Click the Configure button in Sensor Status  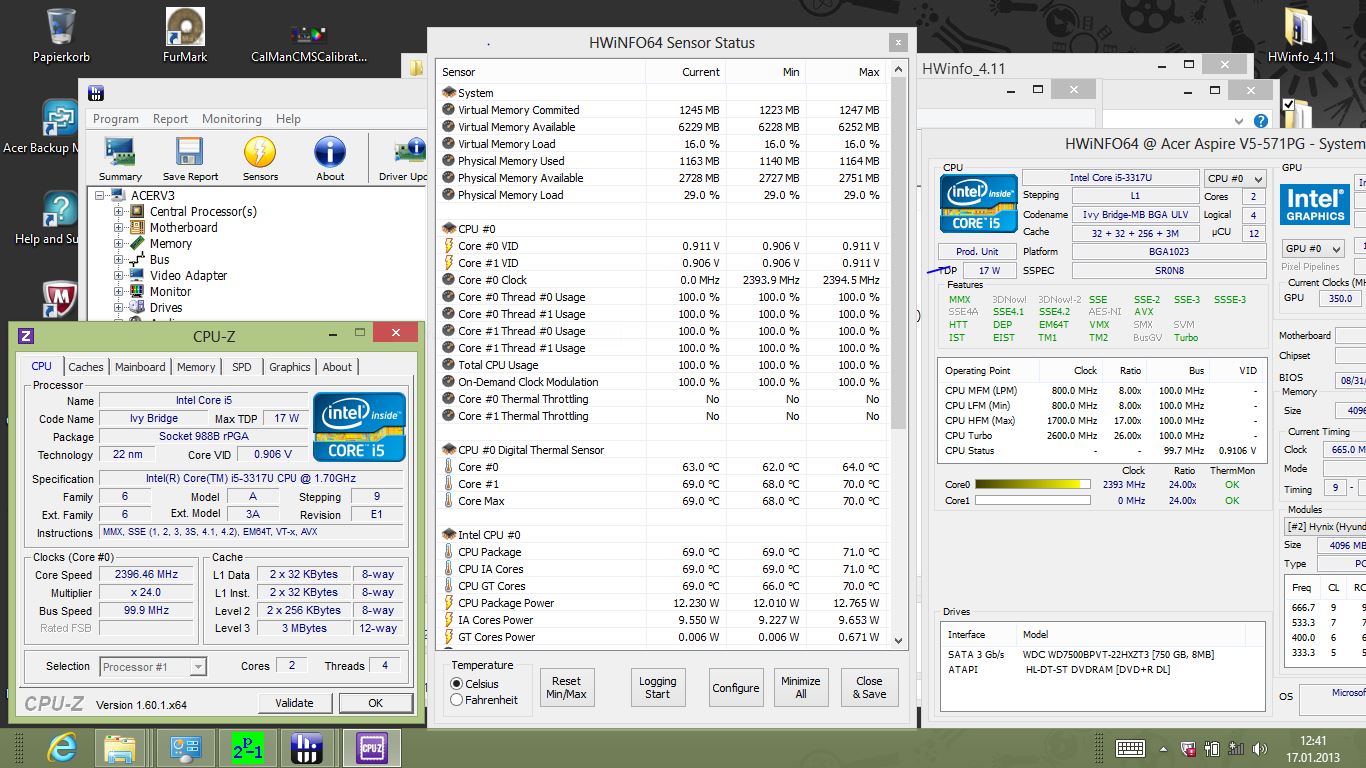tap(736, 688)
